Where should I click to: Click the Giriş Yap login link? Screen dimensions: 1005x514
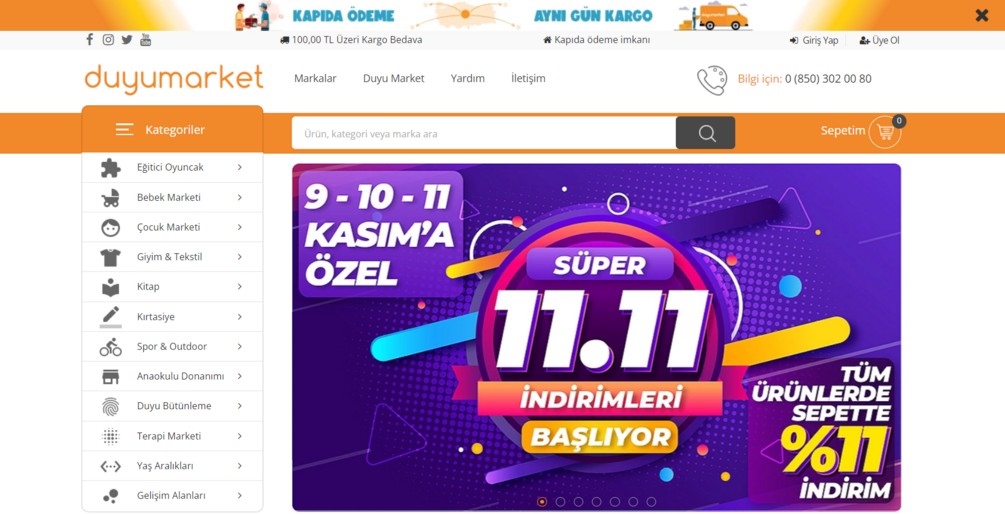point(815,40)
